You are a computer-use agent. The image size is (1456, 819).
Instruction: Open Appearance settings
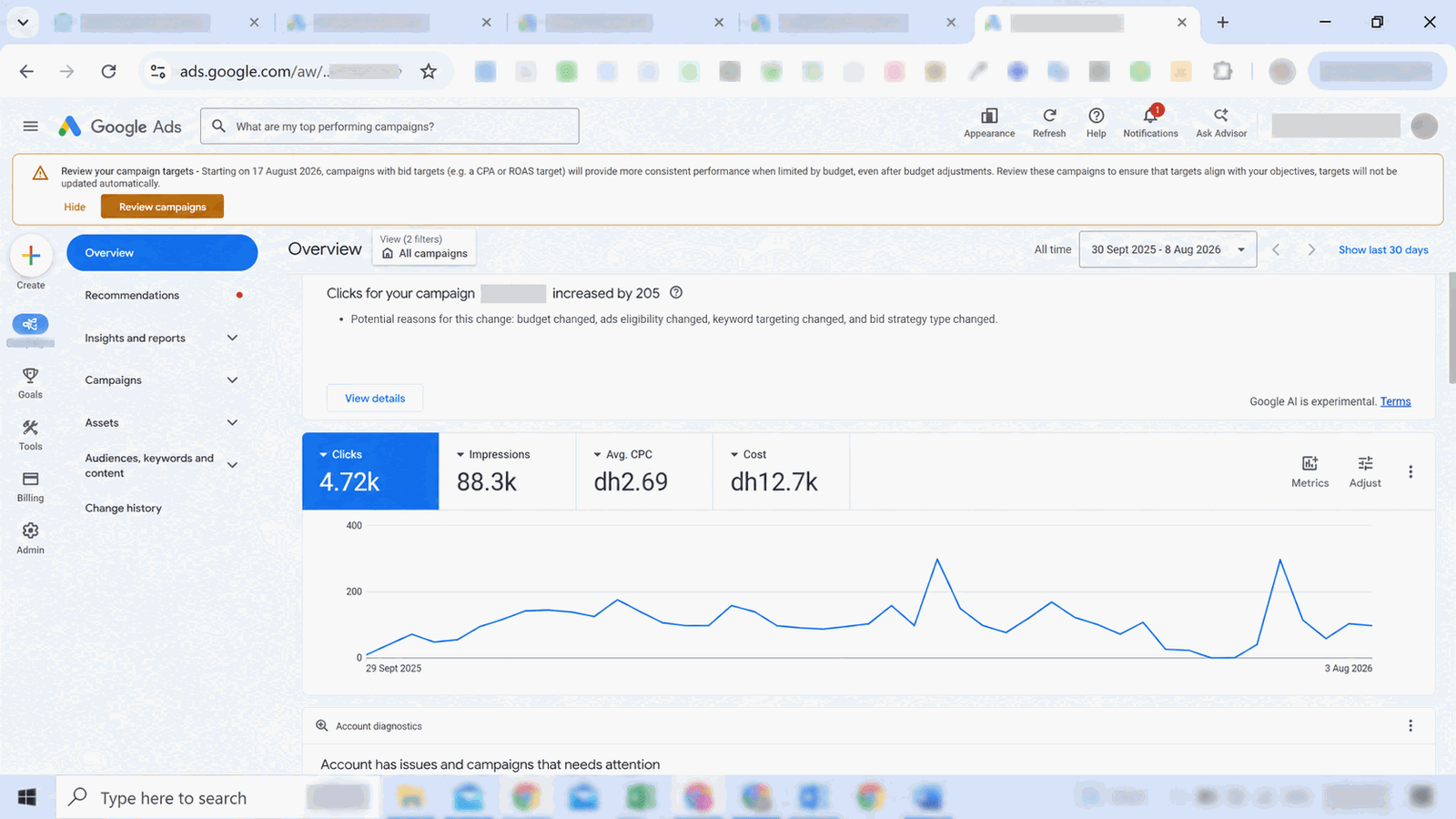pyautogui.click(x=989, y=123)
